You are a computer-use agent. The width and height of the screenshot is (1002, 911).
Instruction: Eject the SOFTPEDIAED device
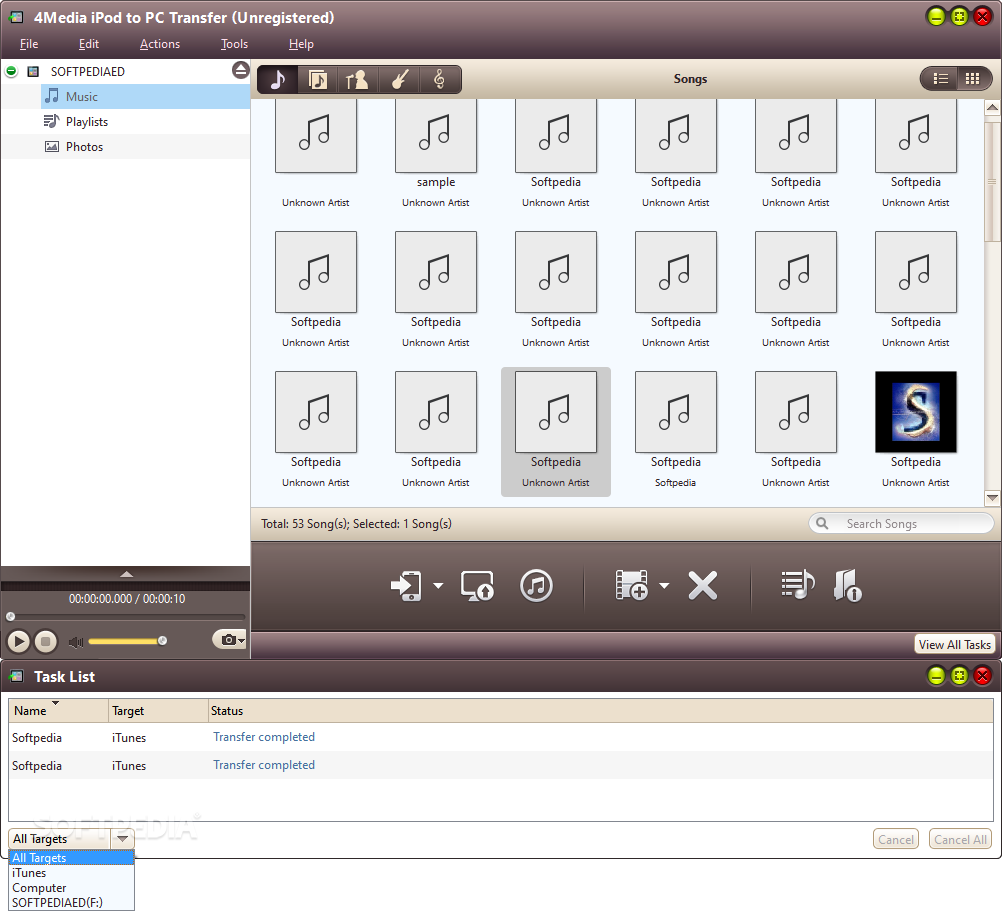click(240, 70)
